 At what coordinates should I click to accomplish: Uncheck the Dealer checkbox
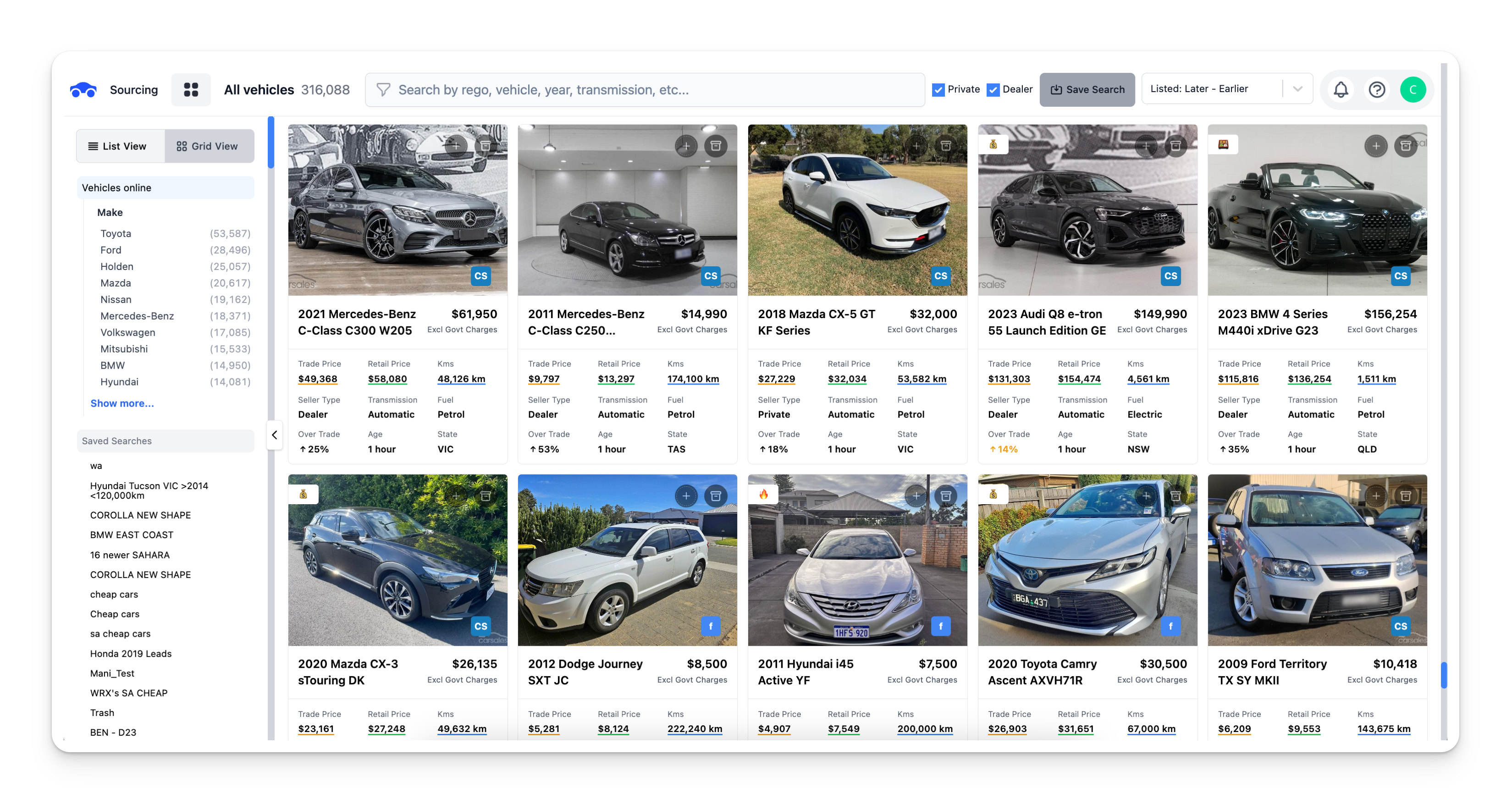coord(993,90)
